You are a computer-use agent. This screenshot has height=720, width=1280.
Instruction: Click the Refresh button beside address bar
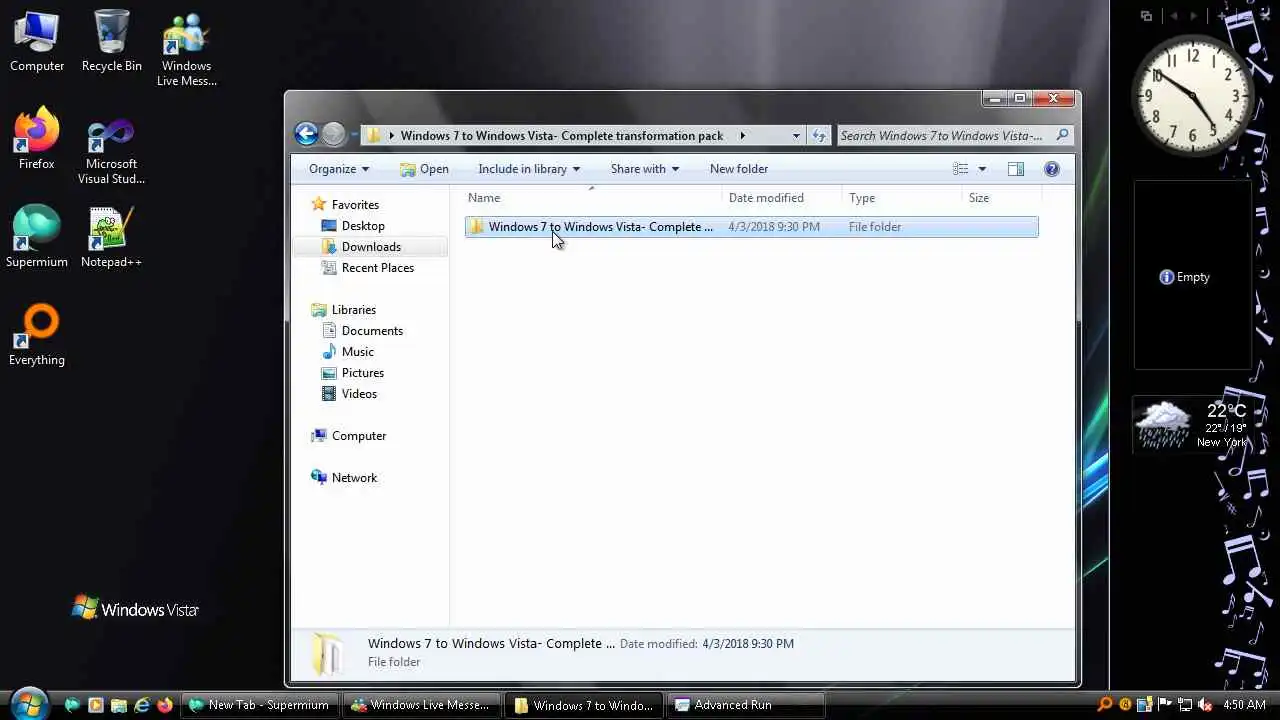tap(819, 135)
